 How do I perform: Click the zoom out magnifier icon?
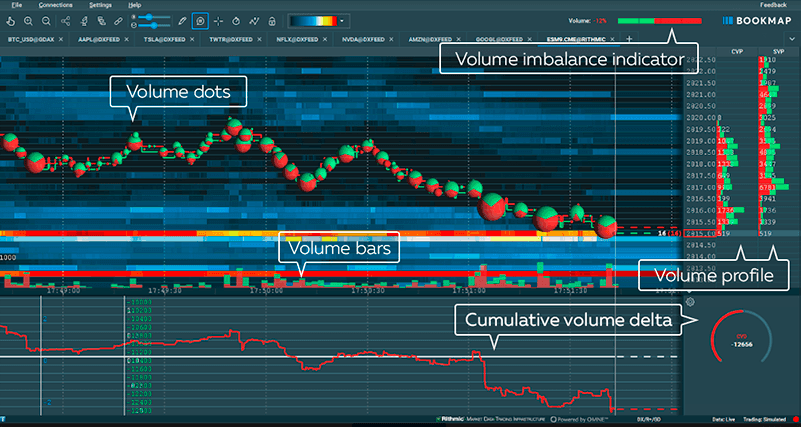pos(47,20)
